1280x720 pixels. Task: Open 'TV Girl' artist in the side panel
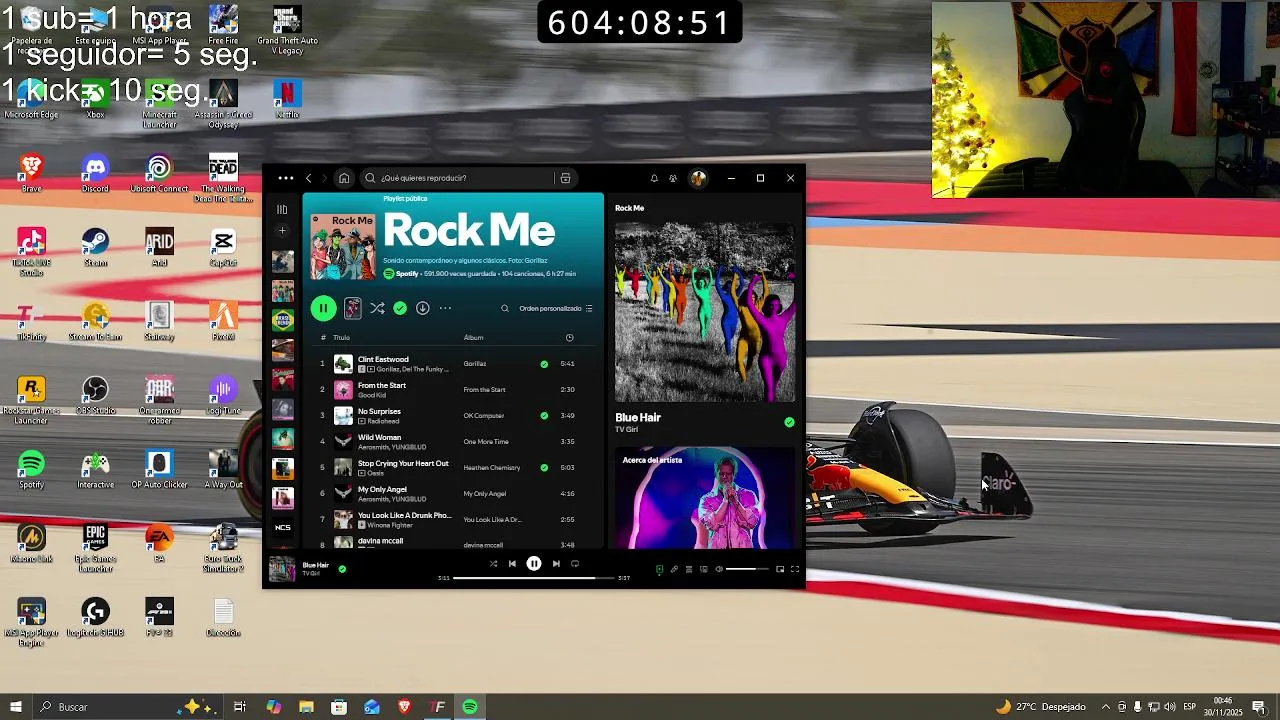[x=626, y=430]
